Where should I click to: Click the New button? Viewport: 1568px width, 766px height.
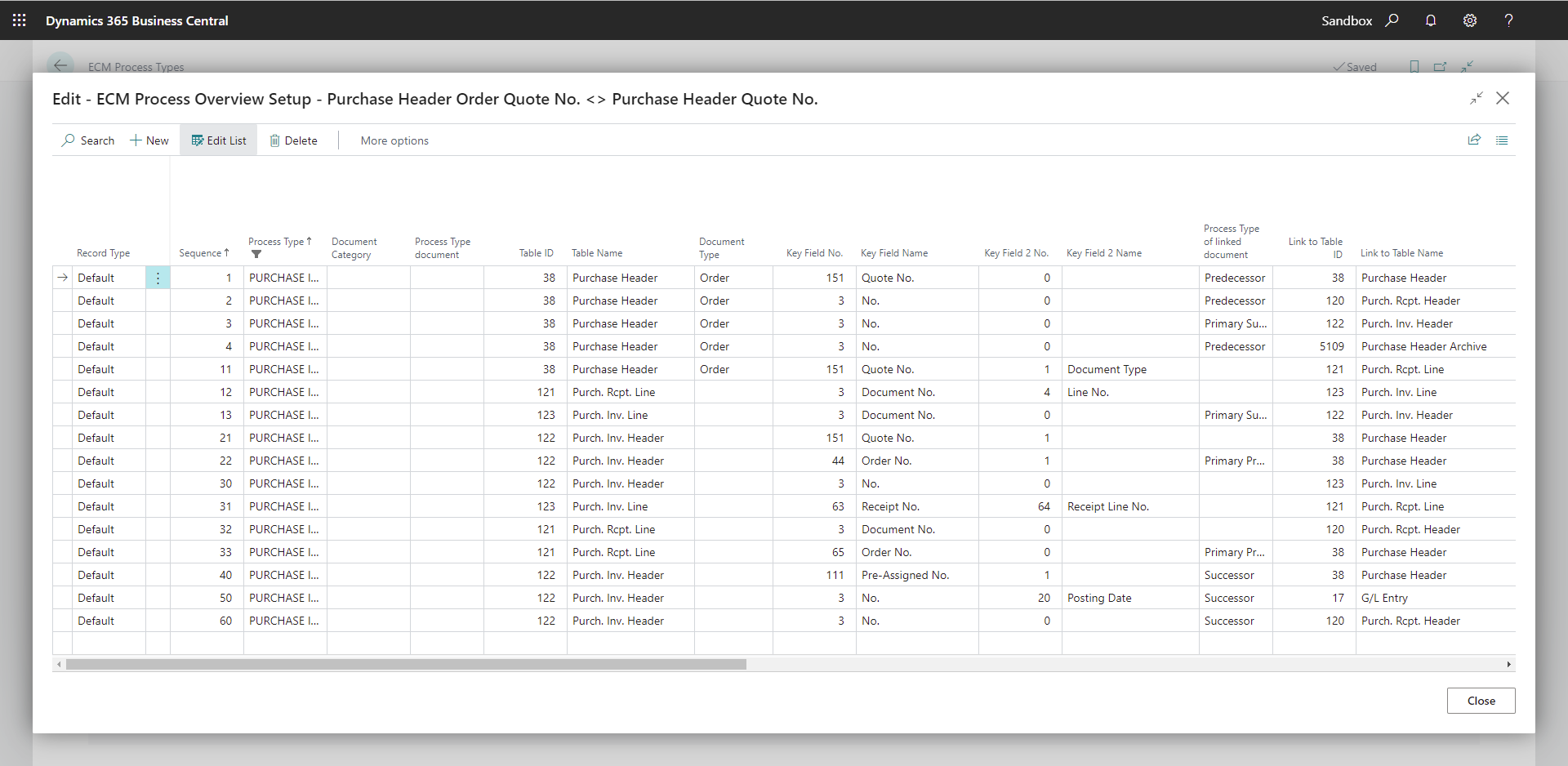[149, 140]
